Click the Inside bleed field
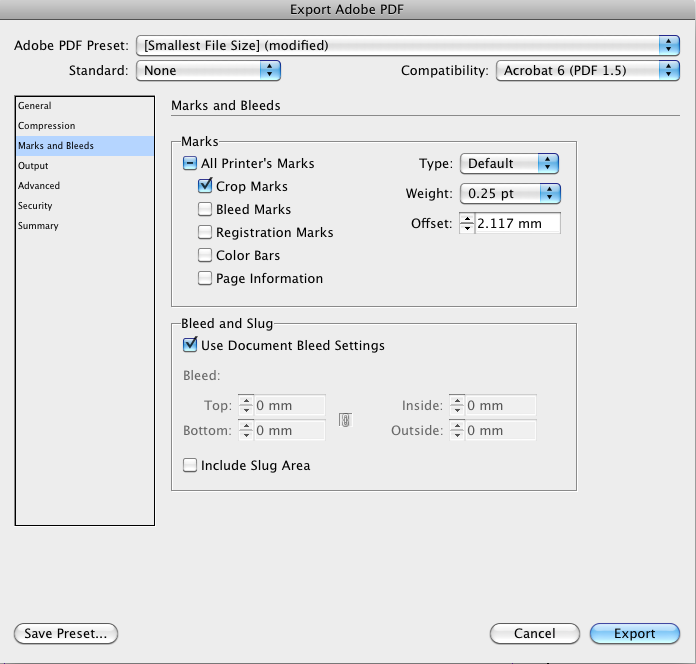696x664 pixels. pyautogui.click(x=501, y=405)
